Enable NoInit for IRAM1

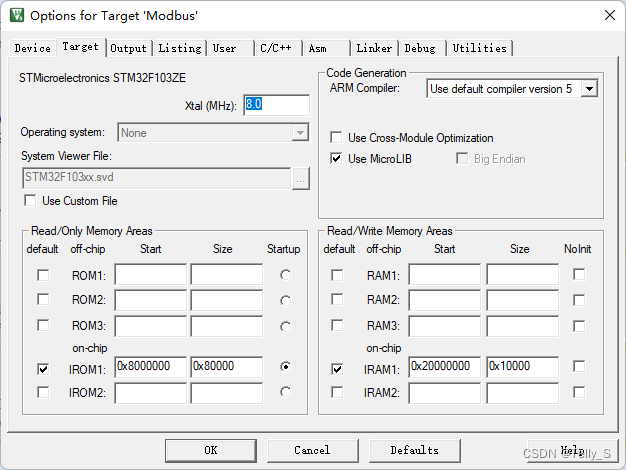click(x=579, y=366)
